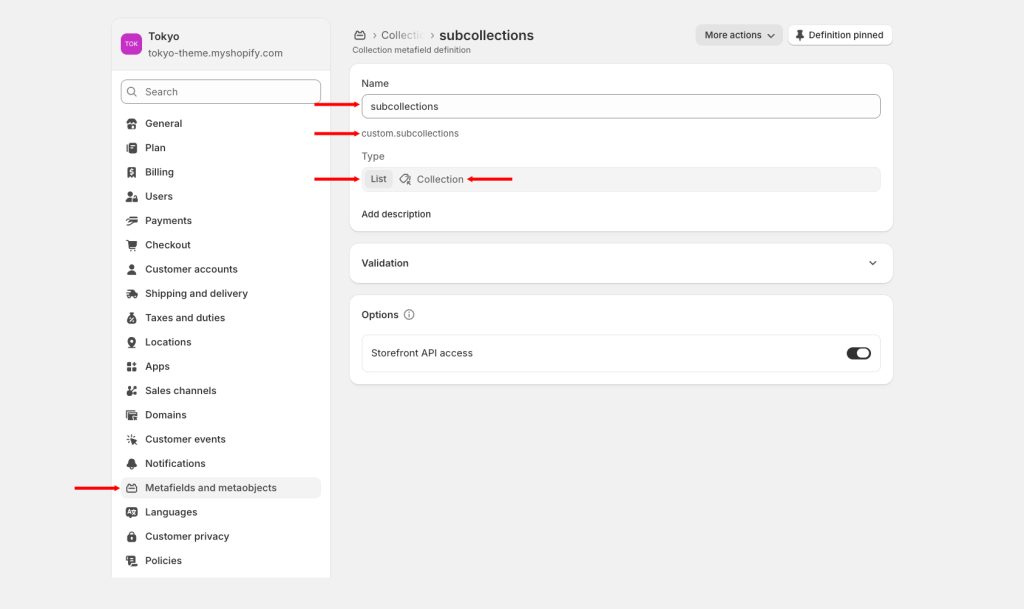Open Shipping and delivery settings
The width and height of the screenshot is (1024, 609).
coord(221,294)
